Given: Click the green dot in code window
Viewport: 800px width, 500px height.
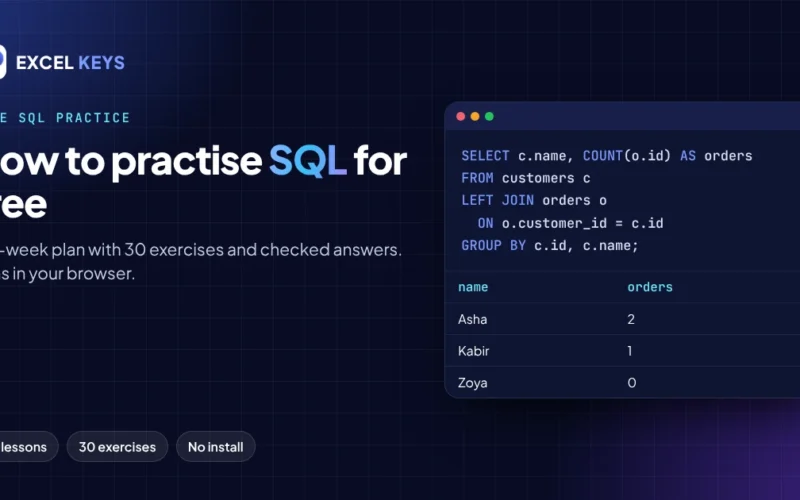Looking at the screenshot, I should coord(489,116).
